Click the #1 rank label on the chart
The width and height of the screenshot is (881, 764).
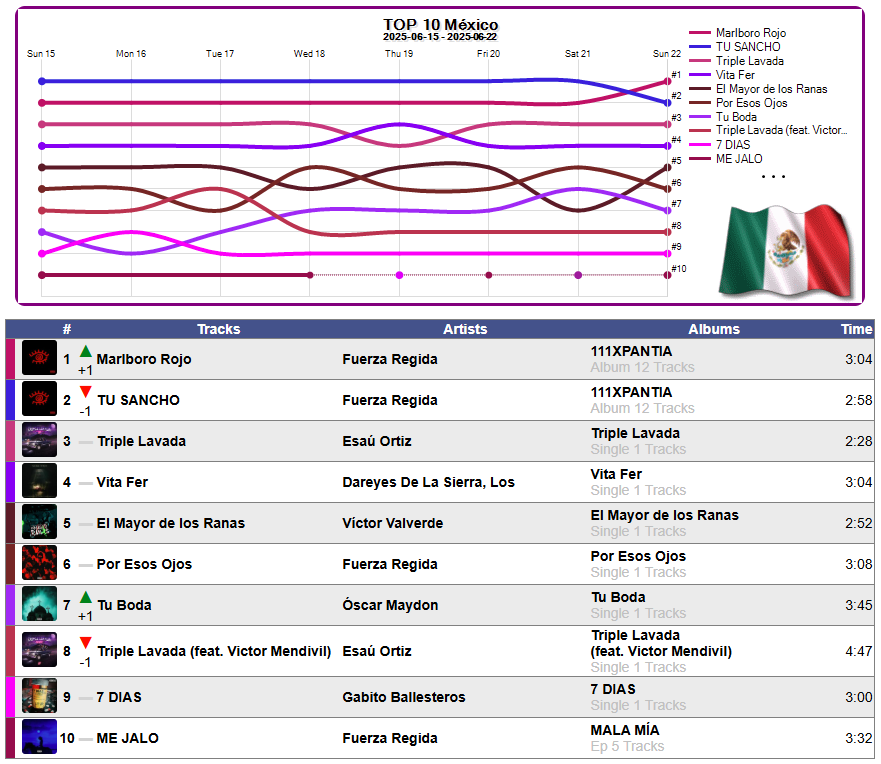tap(676, 75)
